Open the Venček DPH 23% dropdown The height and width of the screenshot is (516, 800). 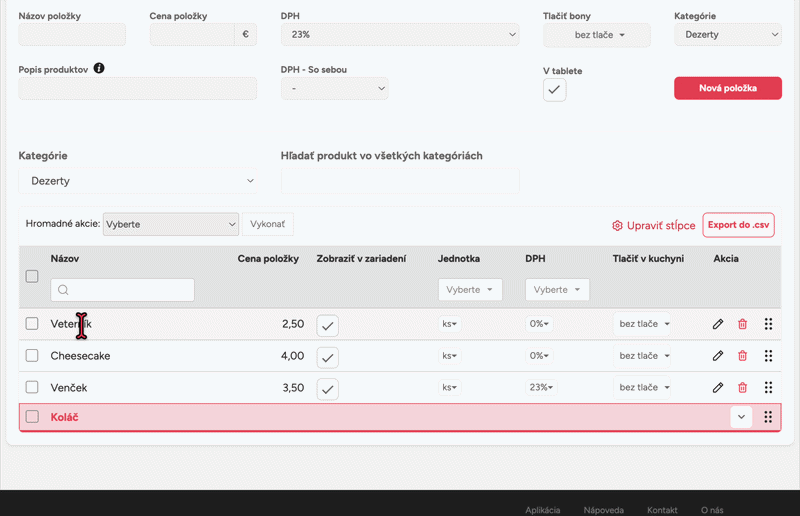541,387
